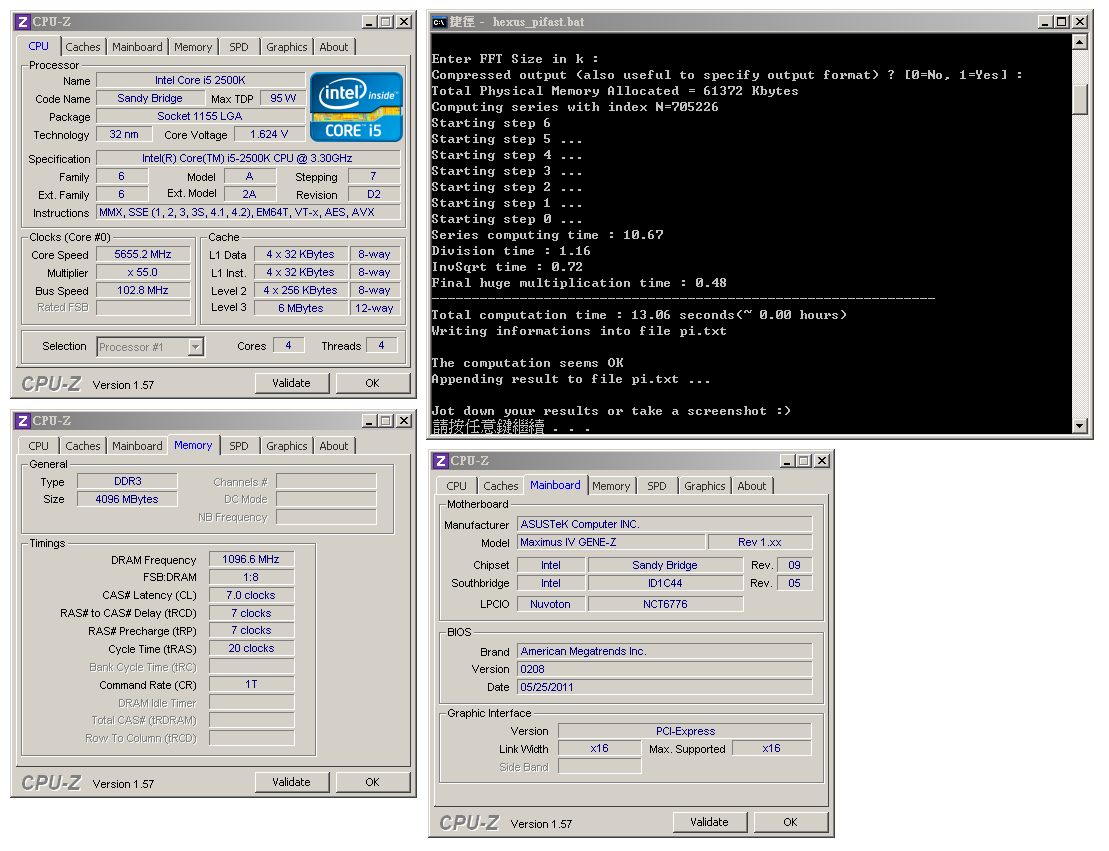Click the memory Size value '4096 MBytes'
Image resolution: width=1109 pixels, height=851 pixels.
(127, 499)
